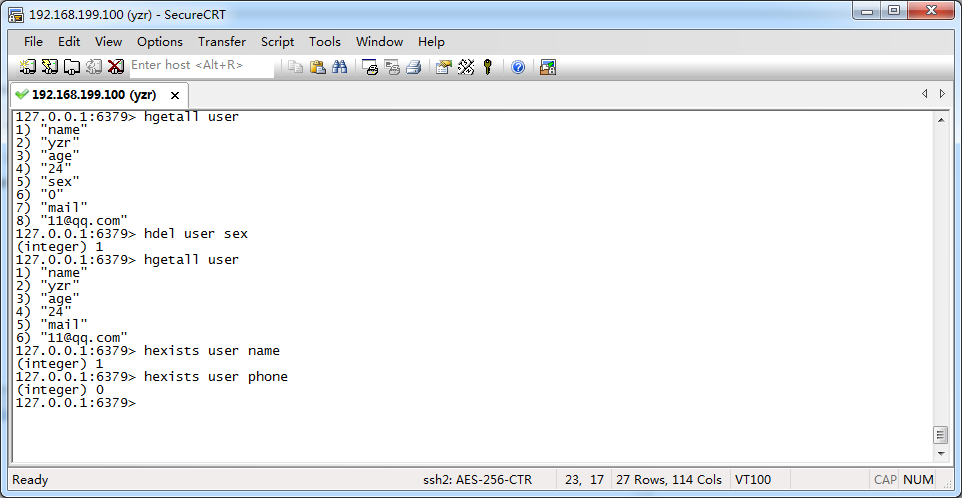
Task: Click the '6) "0"' output line
Action: [39, 194]
